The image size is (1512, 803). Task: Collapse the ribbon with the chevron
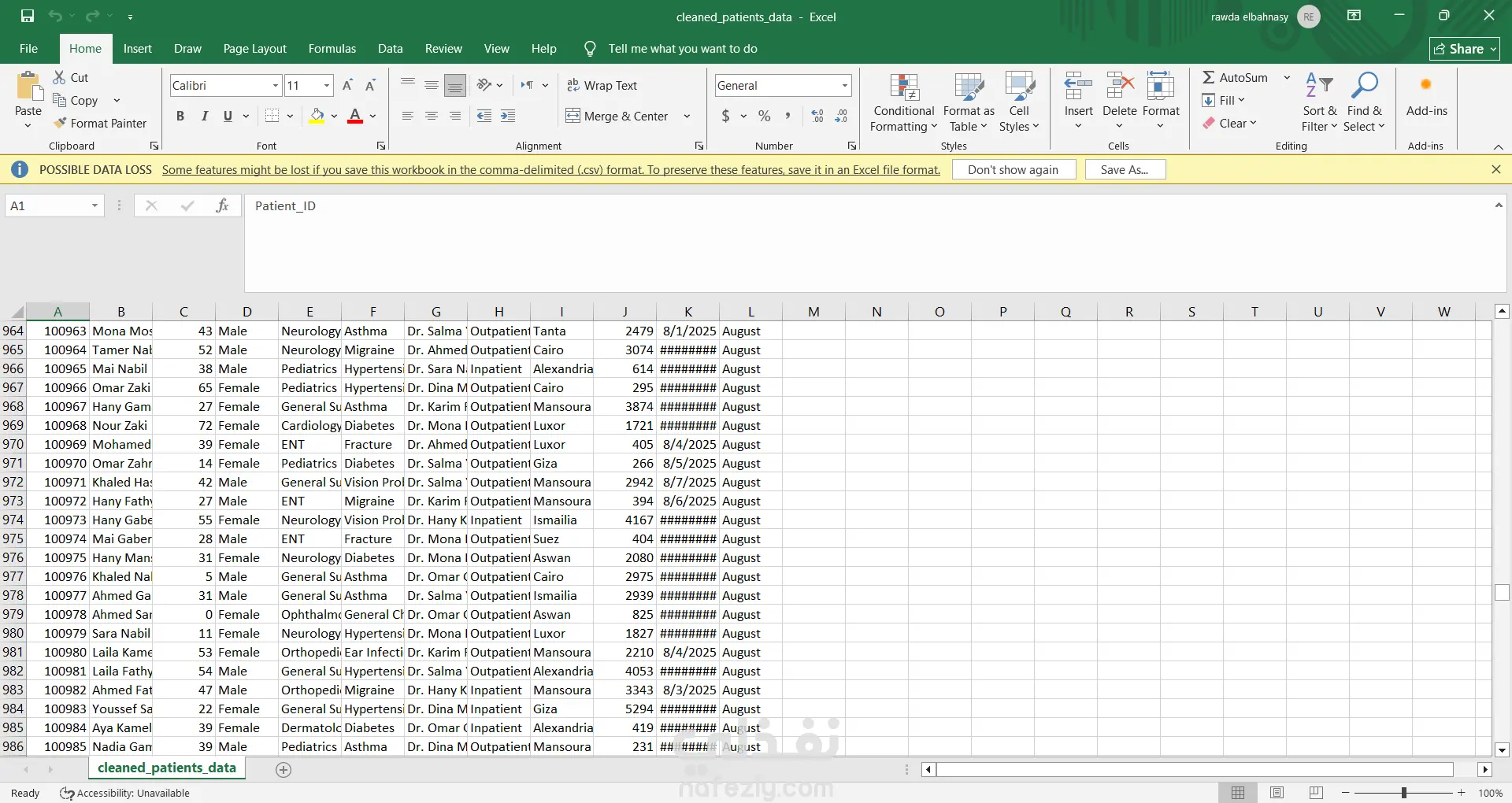(1498, 146)
